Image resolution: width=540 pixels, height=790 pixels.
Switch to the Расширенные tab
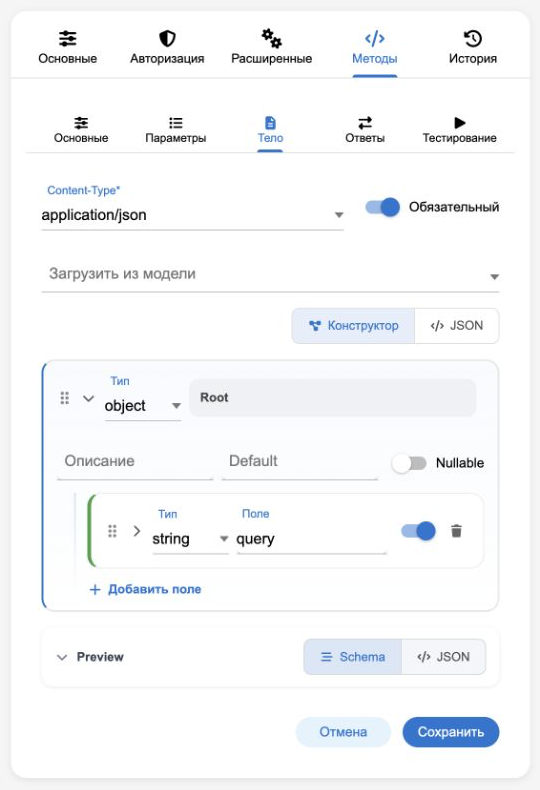click(272, 47)
